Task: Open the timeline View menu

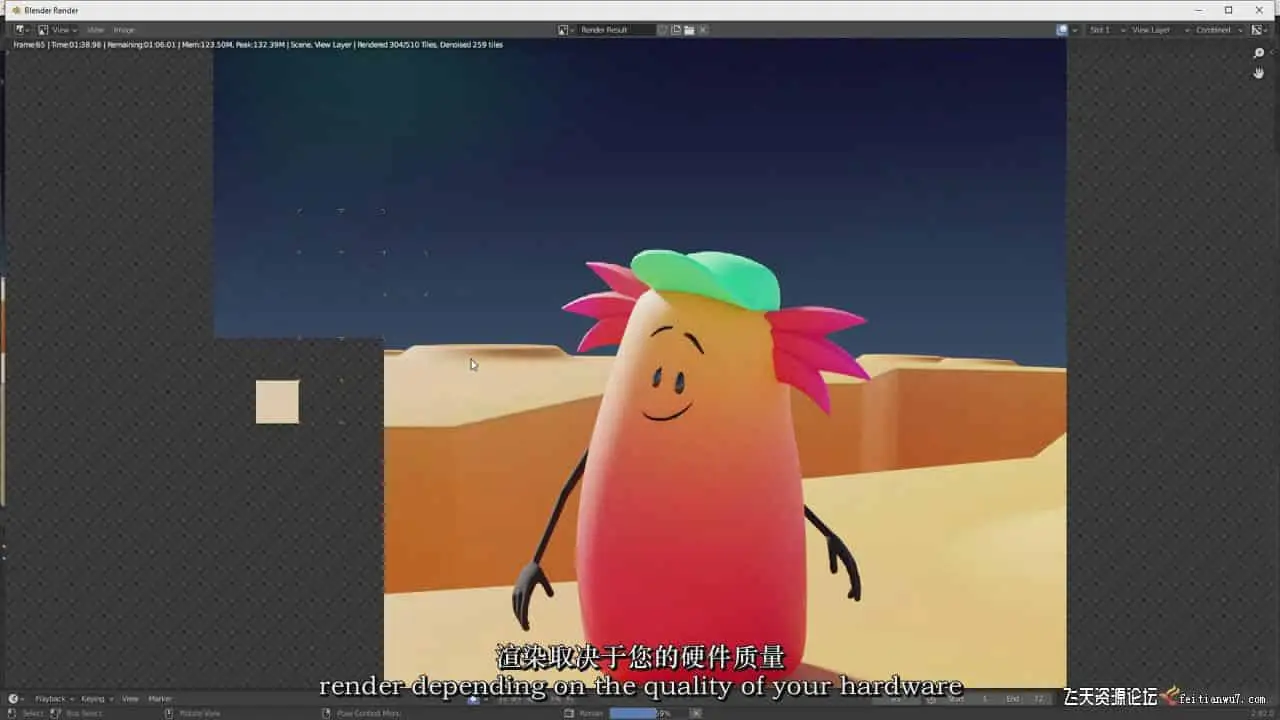Action: coord(130,699)
